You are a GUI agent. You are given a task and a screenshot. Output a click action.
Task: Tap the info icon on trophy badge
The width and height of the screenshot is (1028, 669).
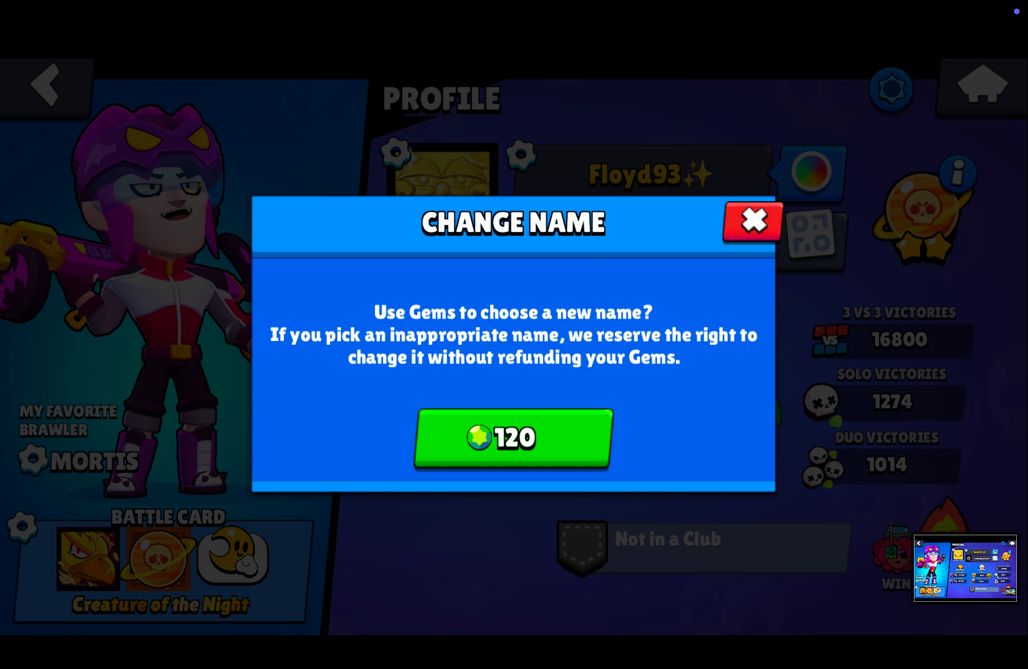[x=957, y=172]
